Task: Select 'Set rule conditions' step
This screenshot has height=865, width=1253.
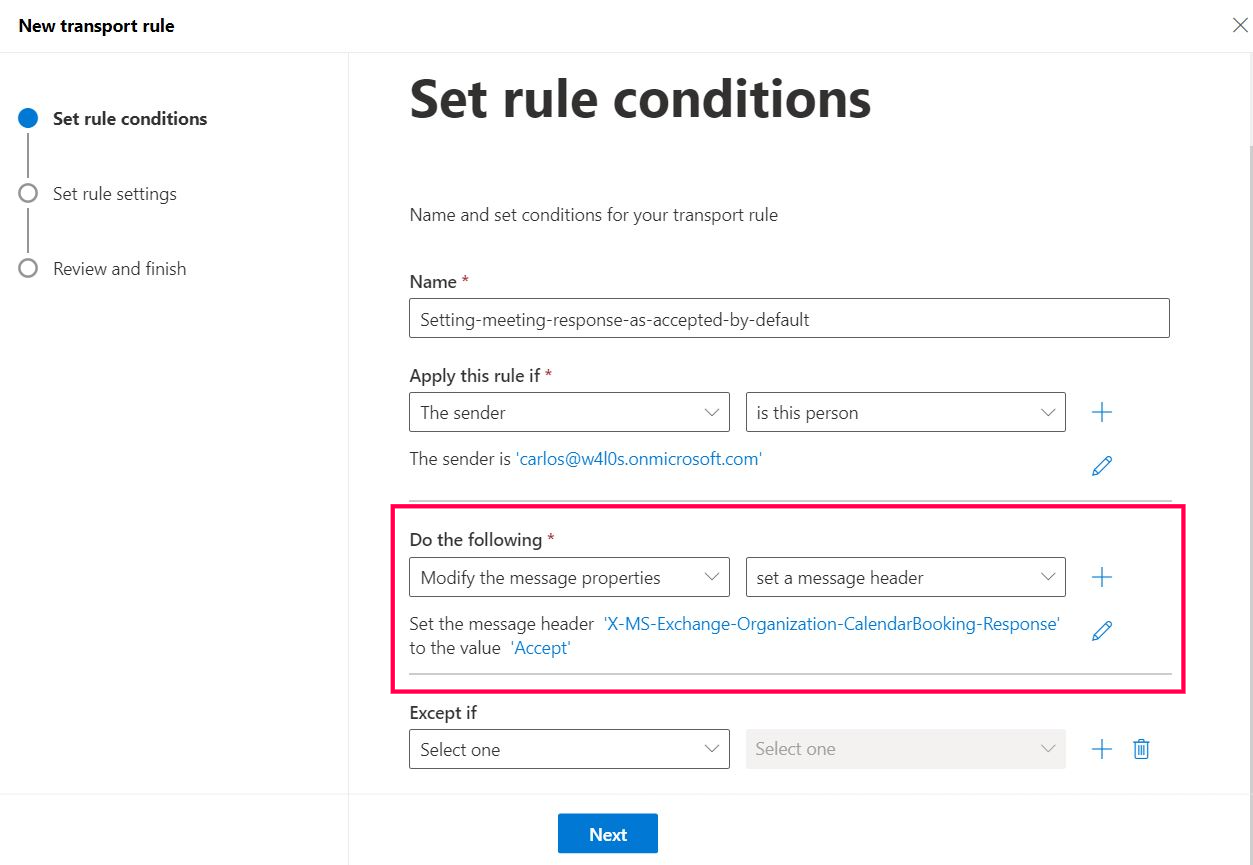Action: [129, 119]
